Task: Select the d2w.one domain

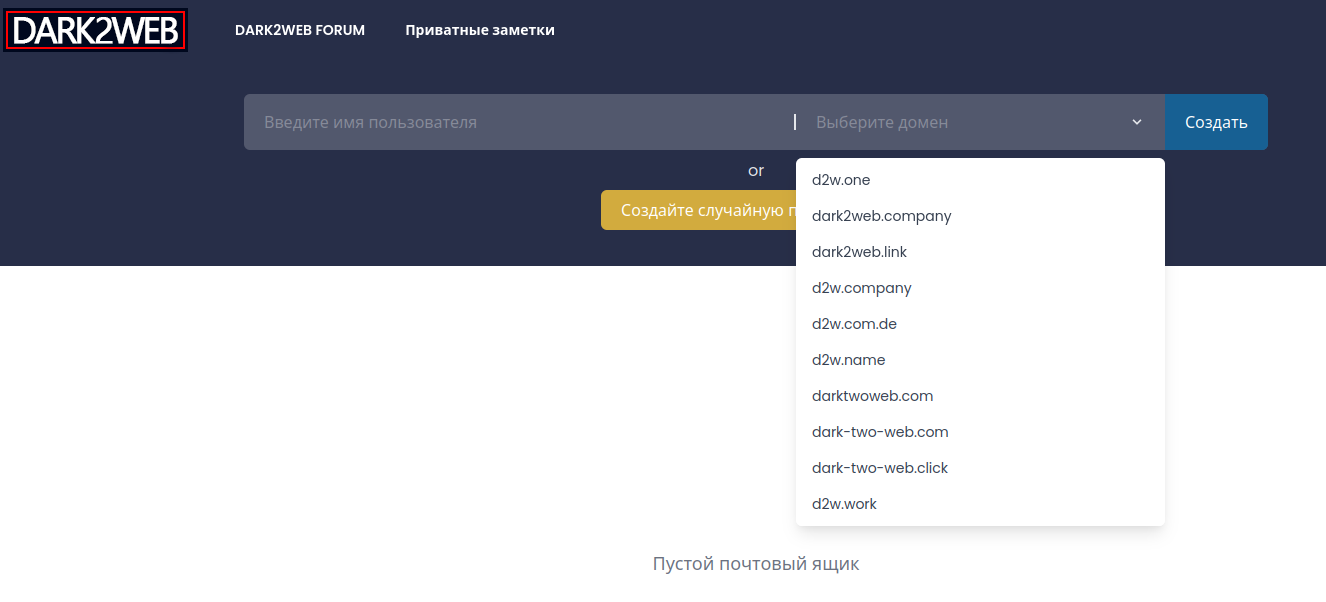Action: pyautogui.click(x=980, y=180)
